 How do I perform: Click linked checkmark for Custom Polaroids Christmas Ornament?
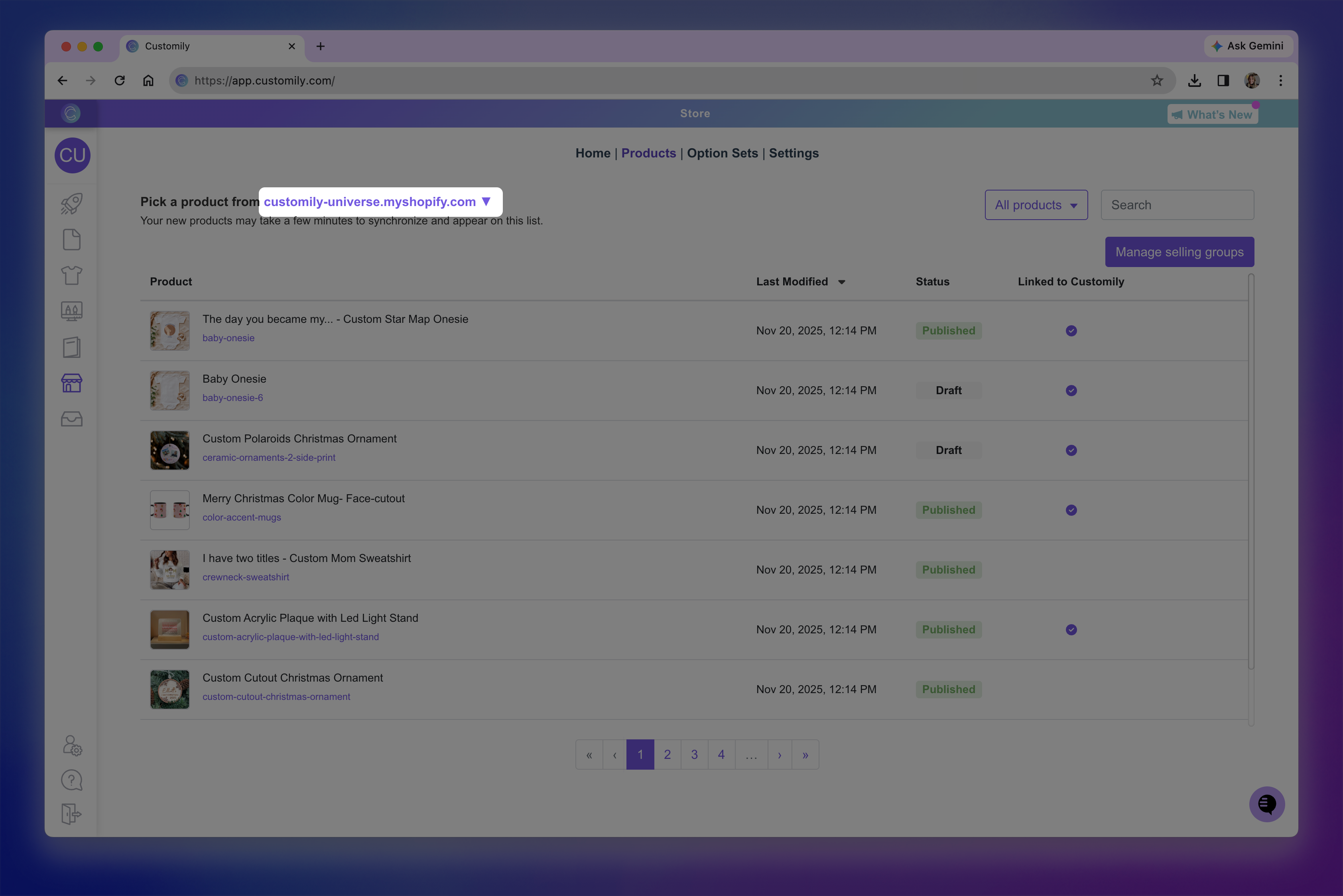coord(1071,450)
